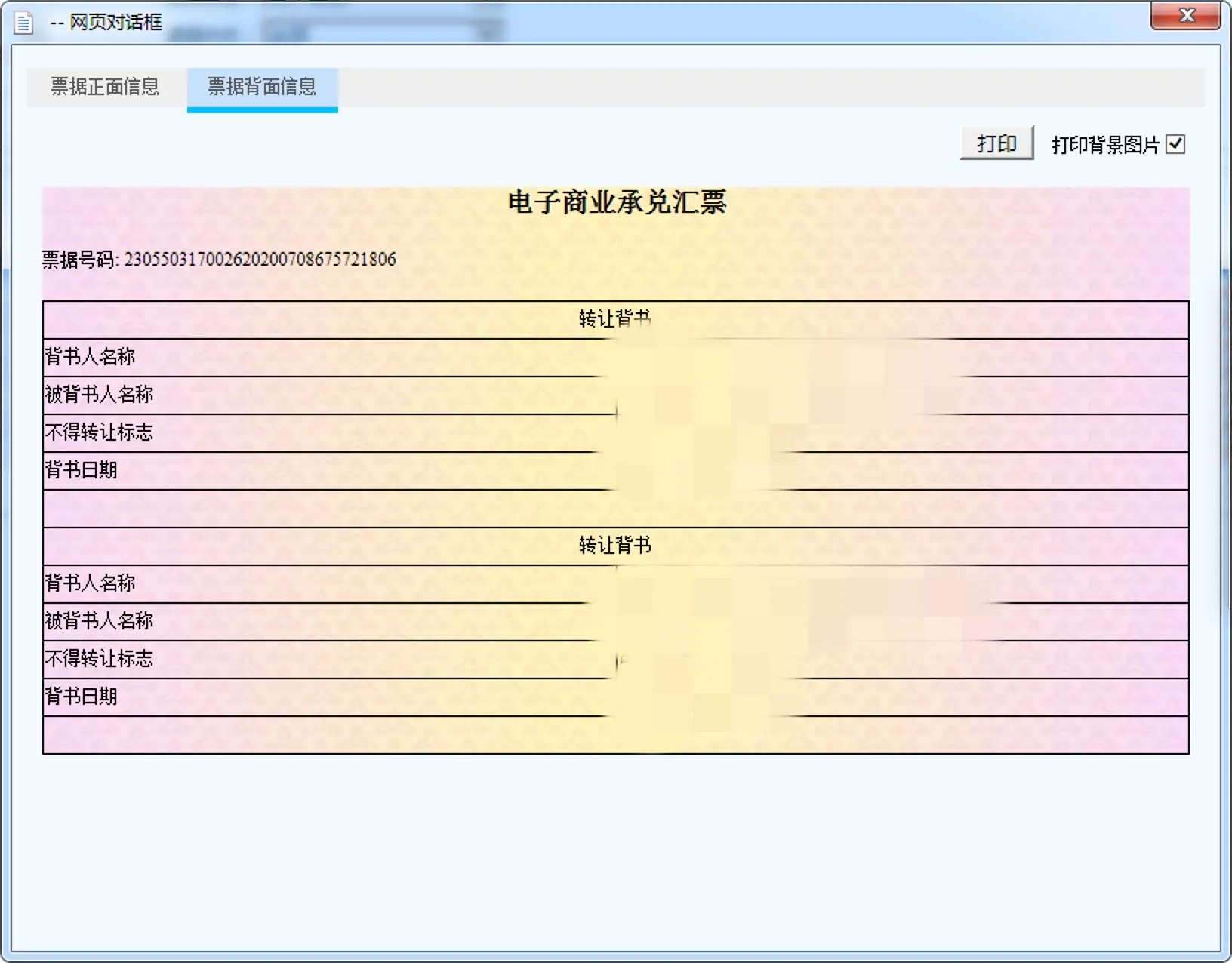1232x963 pixels.
Task: Click 不得转让标志 row in first endorsement
Action: point(100,432)
